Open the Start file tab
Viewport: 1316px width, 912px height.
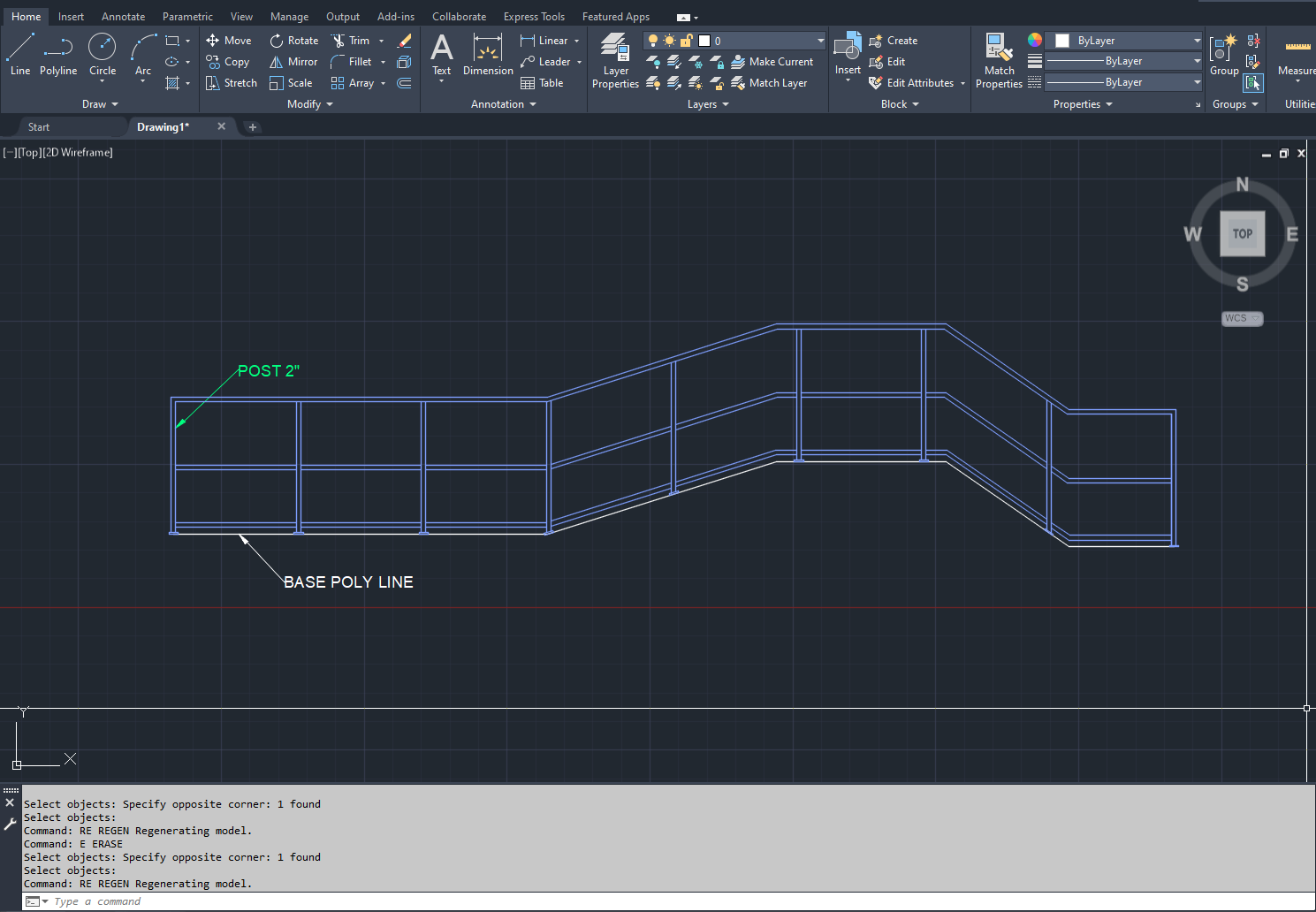point(39,127)
